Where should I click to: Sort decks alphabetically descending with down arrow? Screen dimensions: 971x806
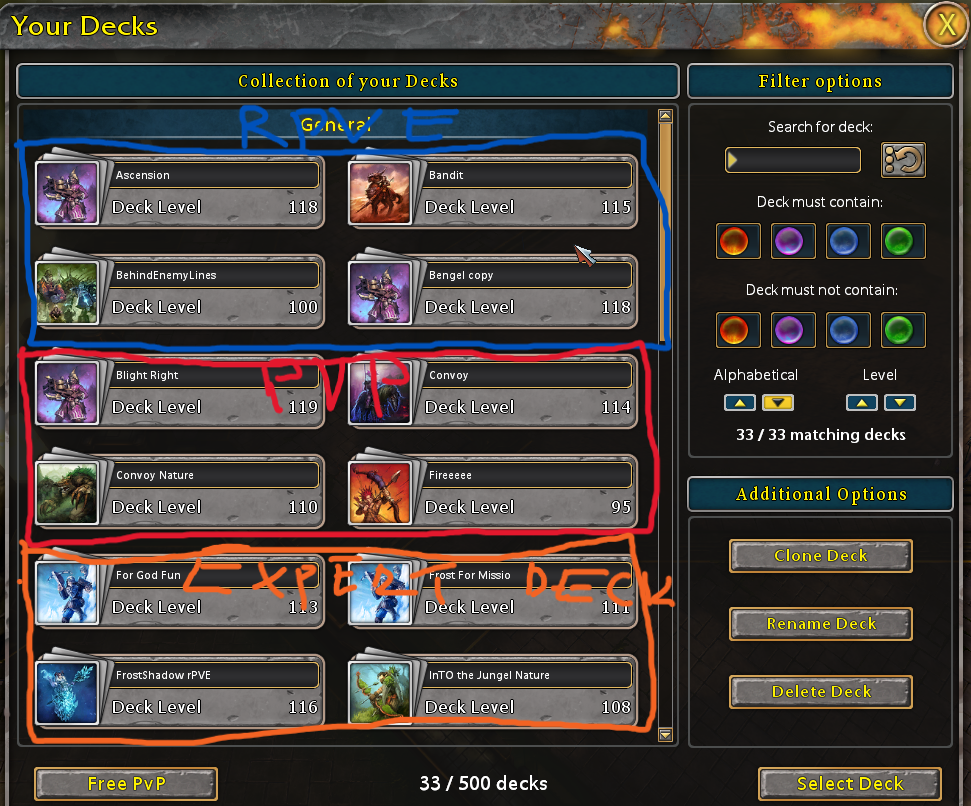778,403
